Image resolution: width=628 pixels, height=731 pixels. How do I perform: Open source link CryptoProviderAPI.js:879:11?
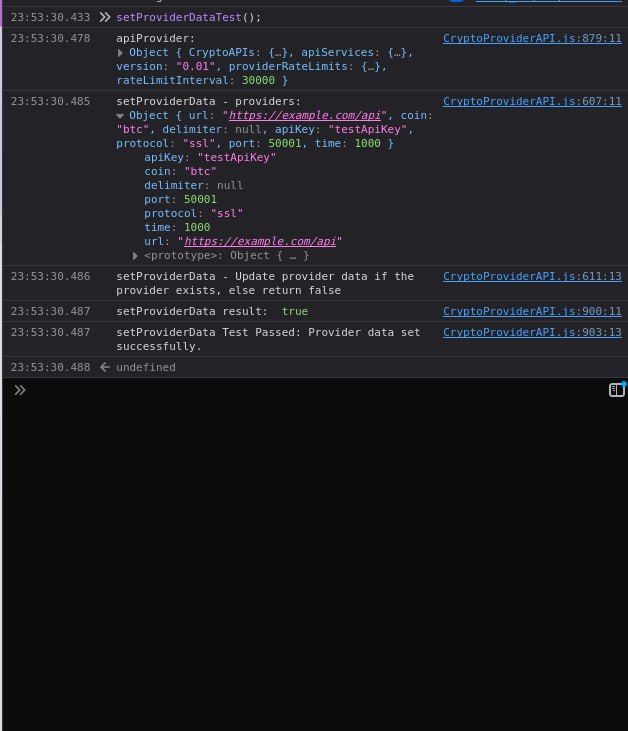click(532, 38)
